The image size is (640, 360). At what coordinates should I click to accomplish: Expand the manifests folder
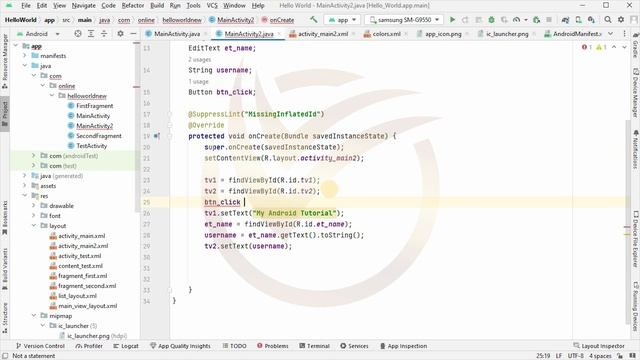click(24, 56)
